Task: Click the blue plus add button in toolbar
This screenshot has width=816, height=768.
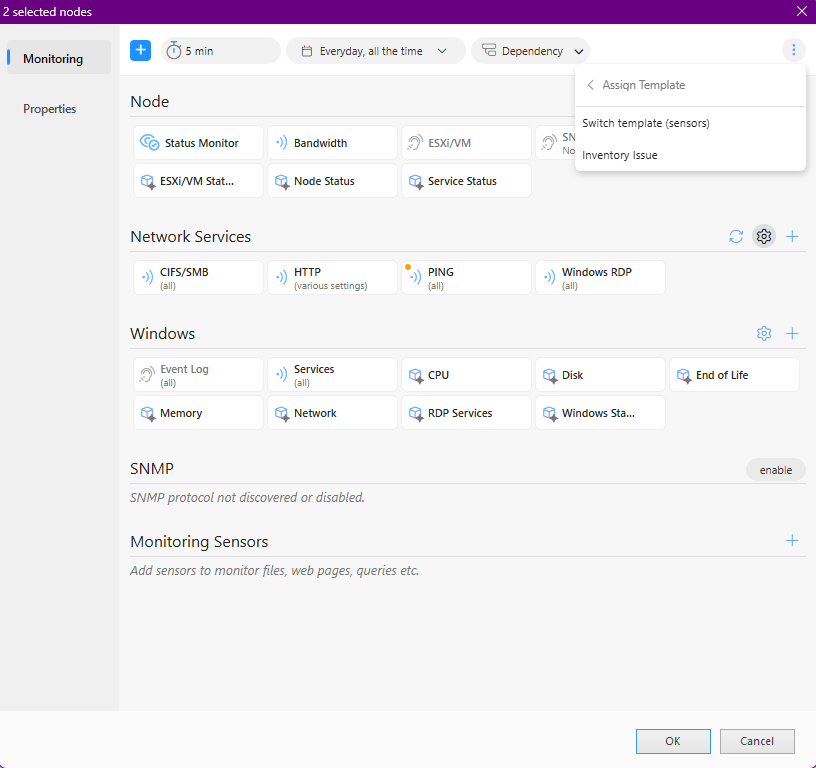Action: pos(140,50)
